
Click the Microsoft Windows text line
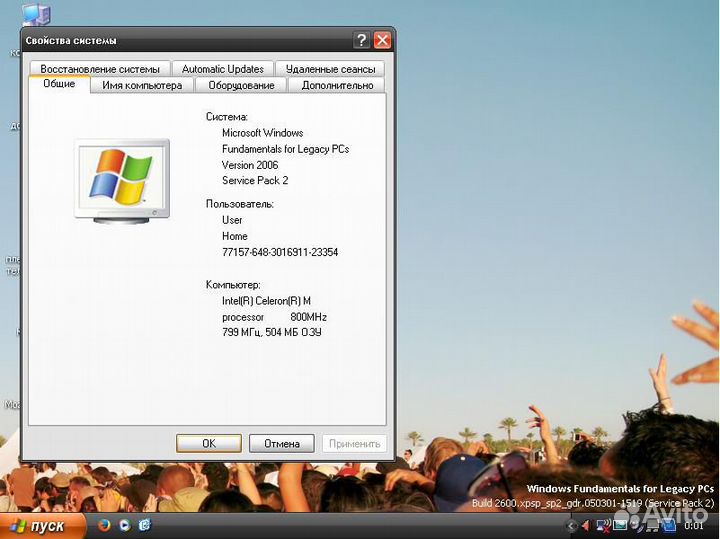point(262,133)
